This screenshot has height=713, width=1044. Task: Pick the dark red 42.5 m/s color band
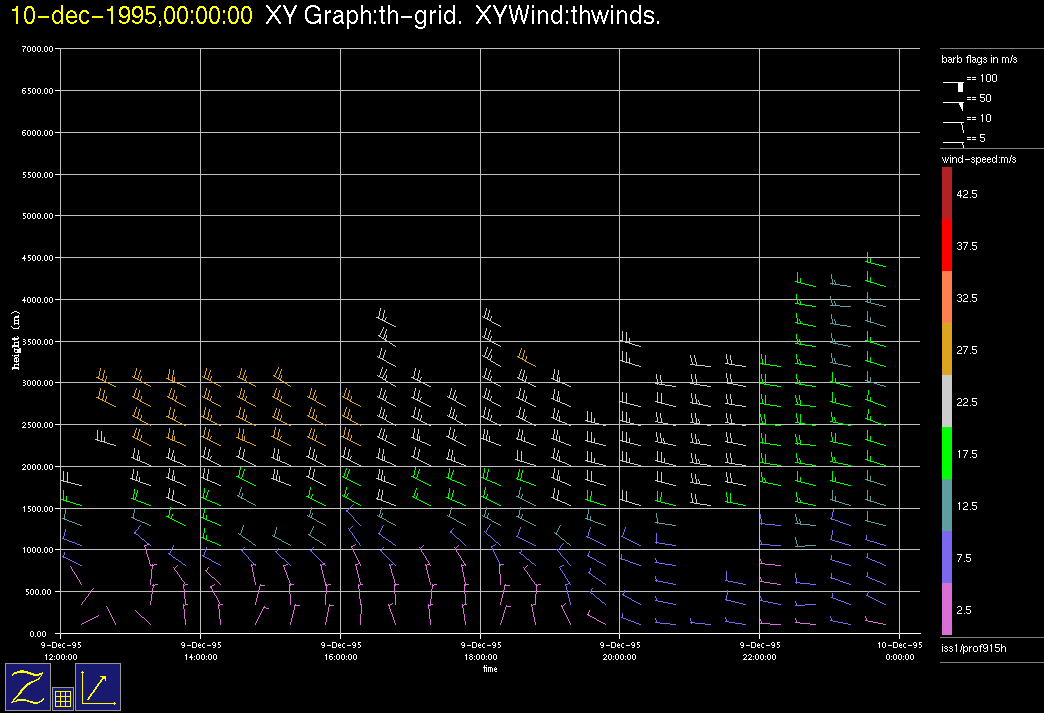coord(947,193)
